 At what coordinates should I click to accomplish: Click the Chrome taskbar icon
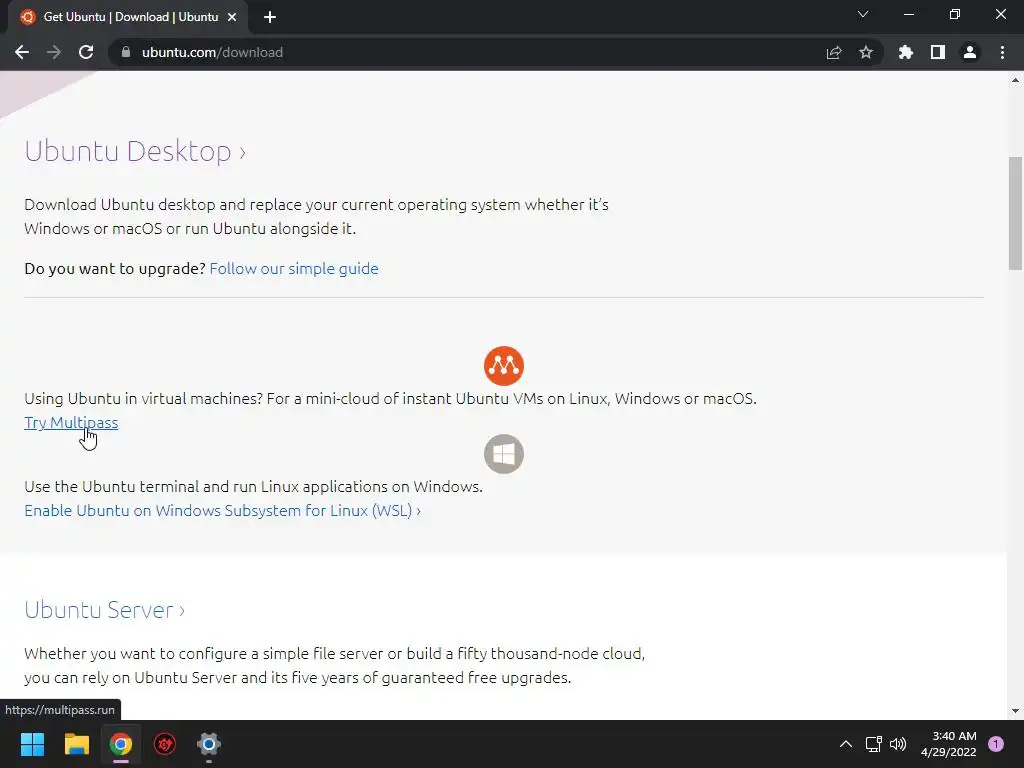click(x=121, y=744)
